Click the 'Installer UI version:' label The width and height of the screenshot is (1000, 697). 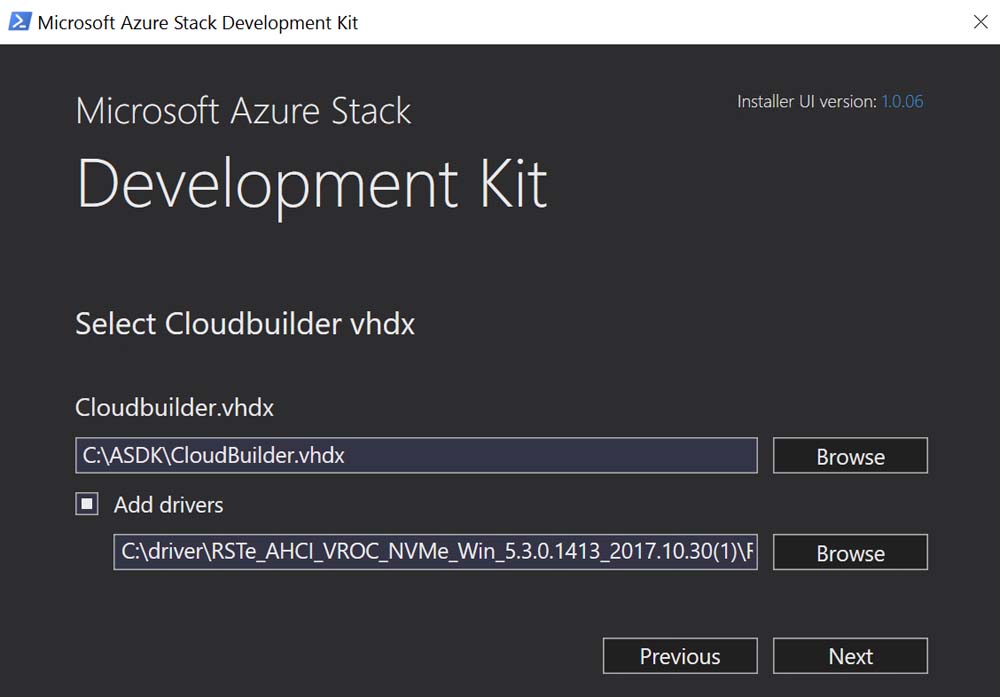coord(806,101)
